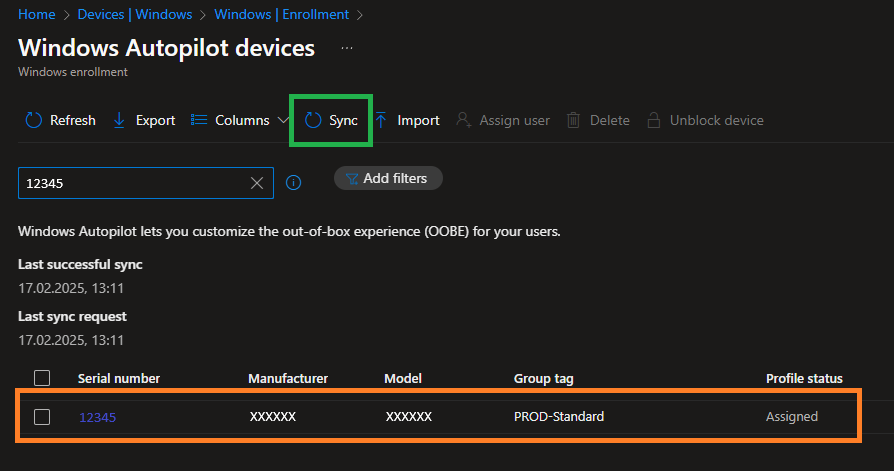The height and width of the screenshot is (471, 894).
Task: Click the Export download arrow icon
Action: coord(119,120)
